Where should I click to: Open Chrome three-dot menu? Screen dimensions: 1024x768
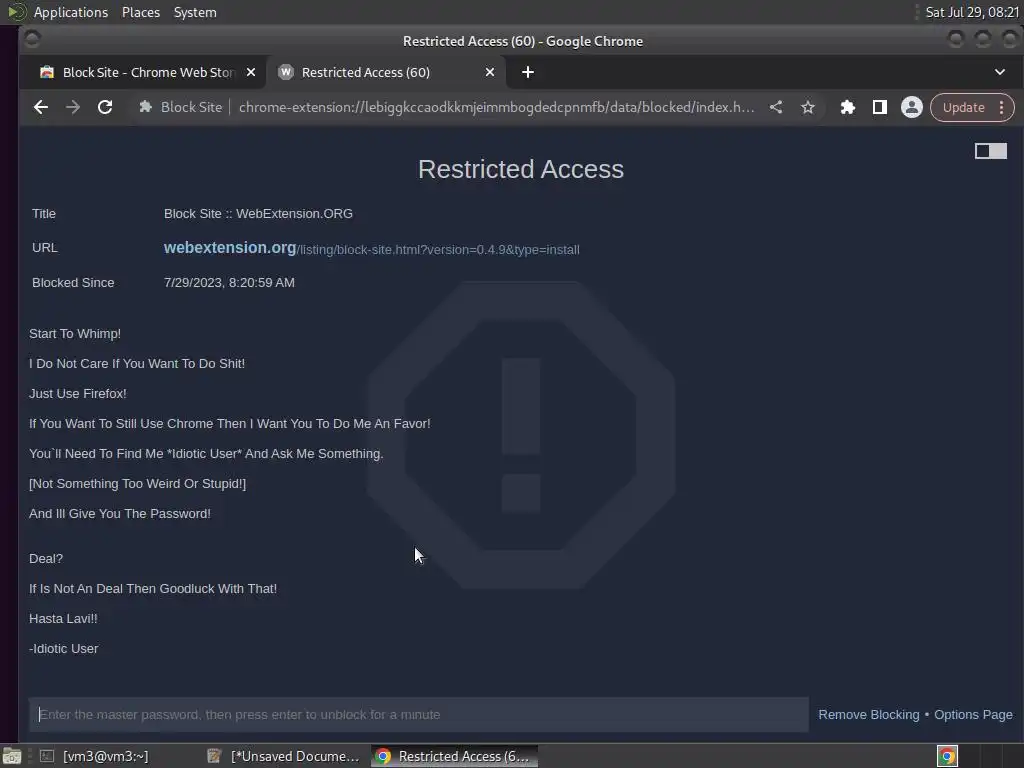pyautogui.click(x=1001, y=107)
